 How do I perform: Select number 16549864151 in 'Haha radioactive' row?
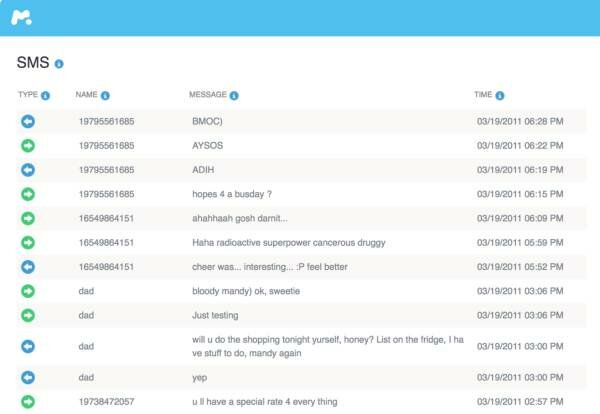point(106,243)
